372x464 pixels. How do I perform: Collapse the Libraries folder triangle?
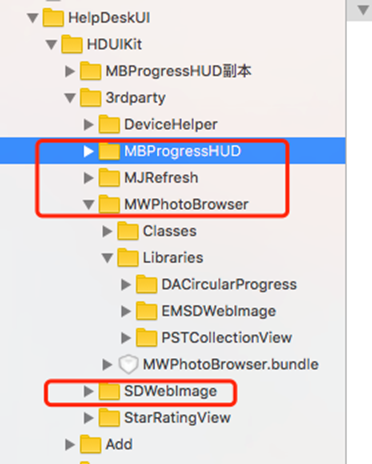click(107, 258)
